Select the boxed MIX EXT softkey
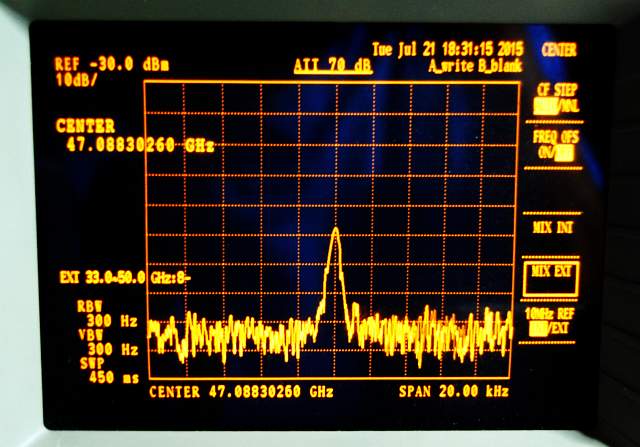This screenshot has height=447, width=640. [553, 271]
